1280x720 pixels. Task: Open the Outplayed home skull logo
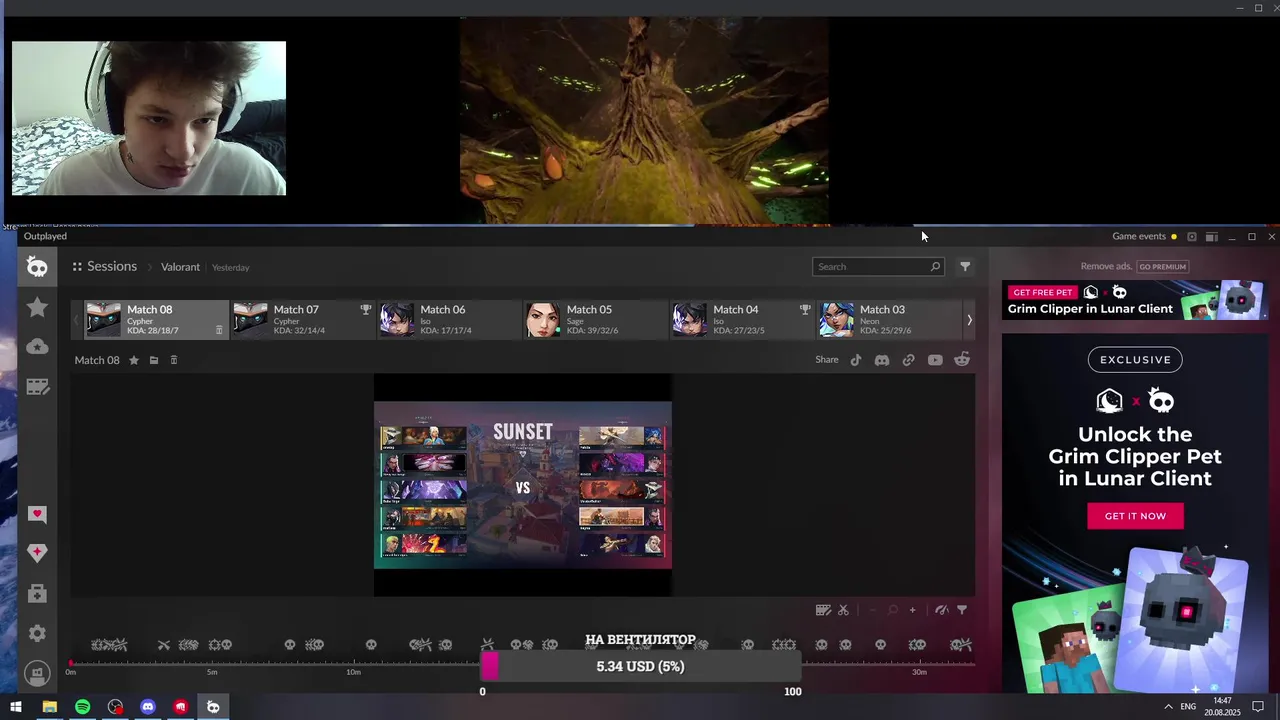click(x=37, y=267)
